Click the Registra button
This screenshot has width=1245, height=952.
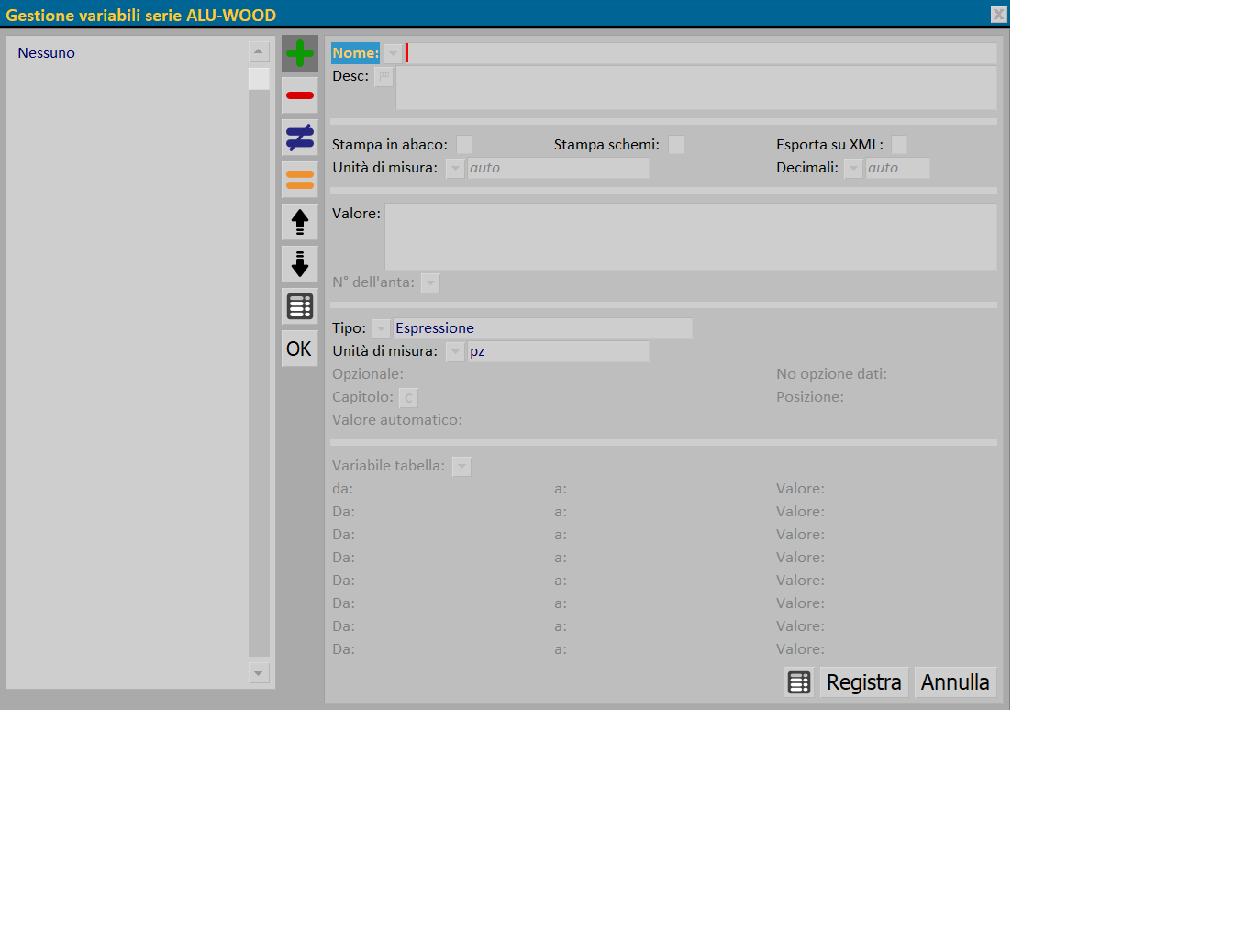tap(863, 682)
